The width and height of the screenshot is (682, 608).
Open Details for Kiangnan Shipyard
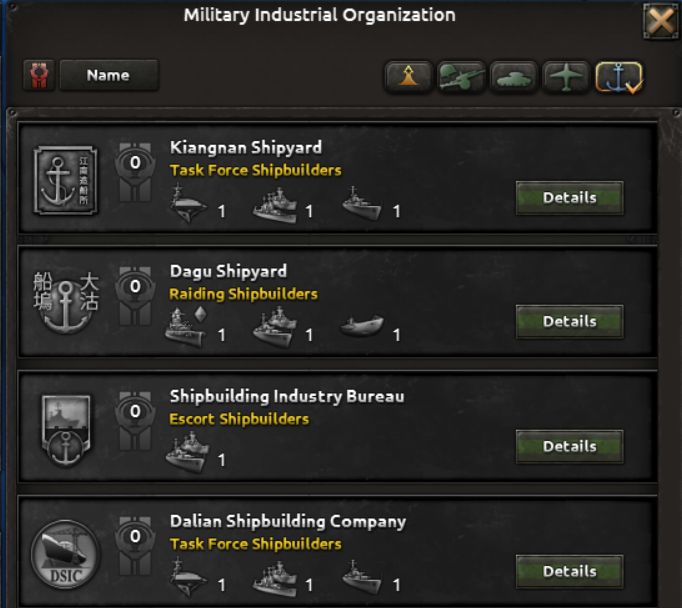[569, 198]
